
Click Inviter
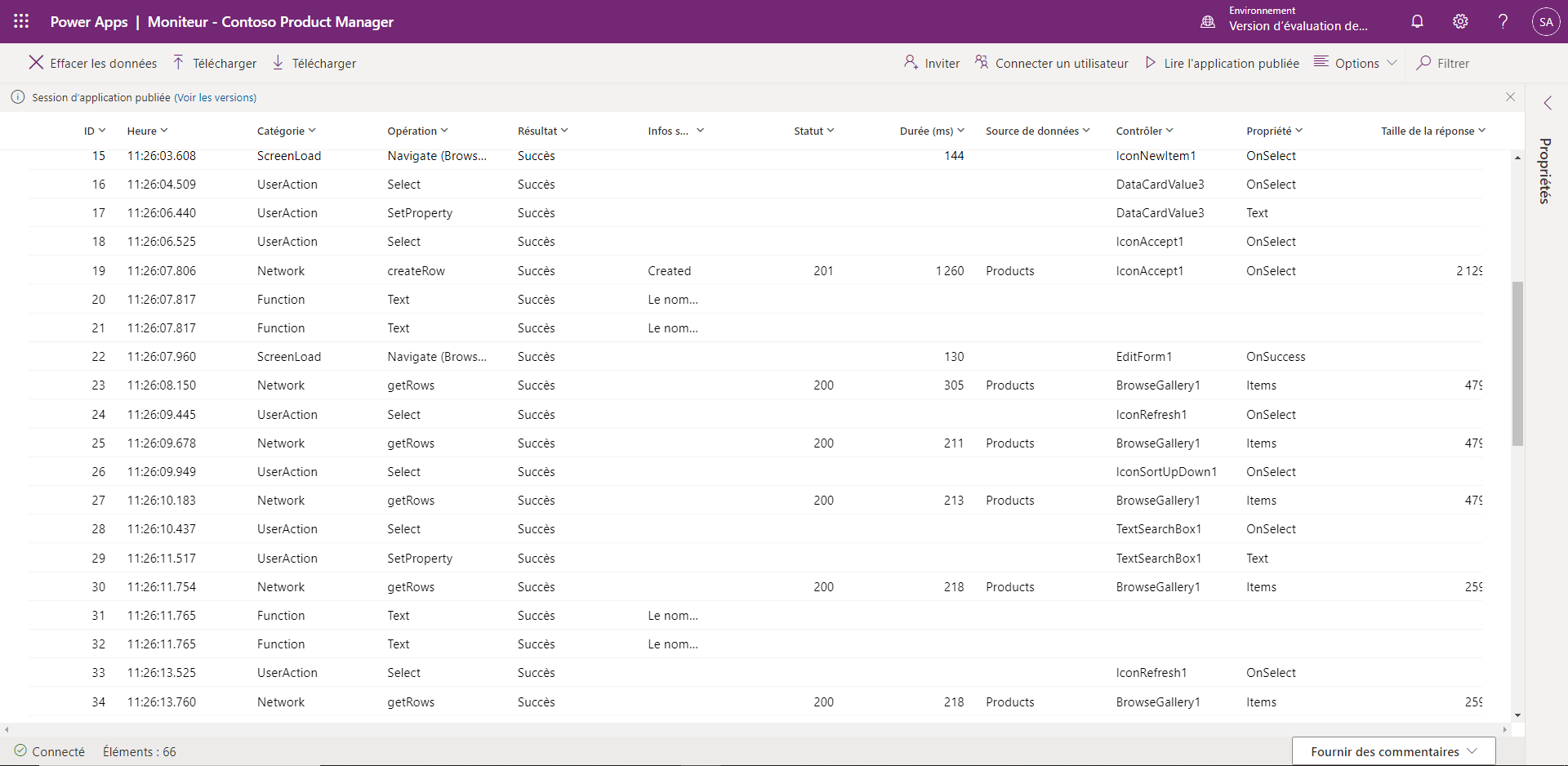(x=932, y=63)
